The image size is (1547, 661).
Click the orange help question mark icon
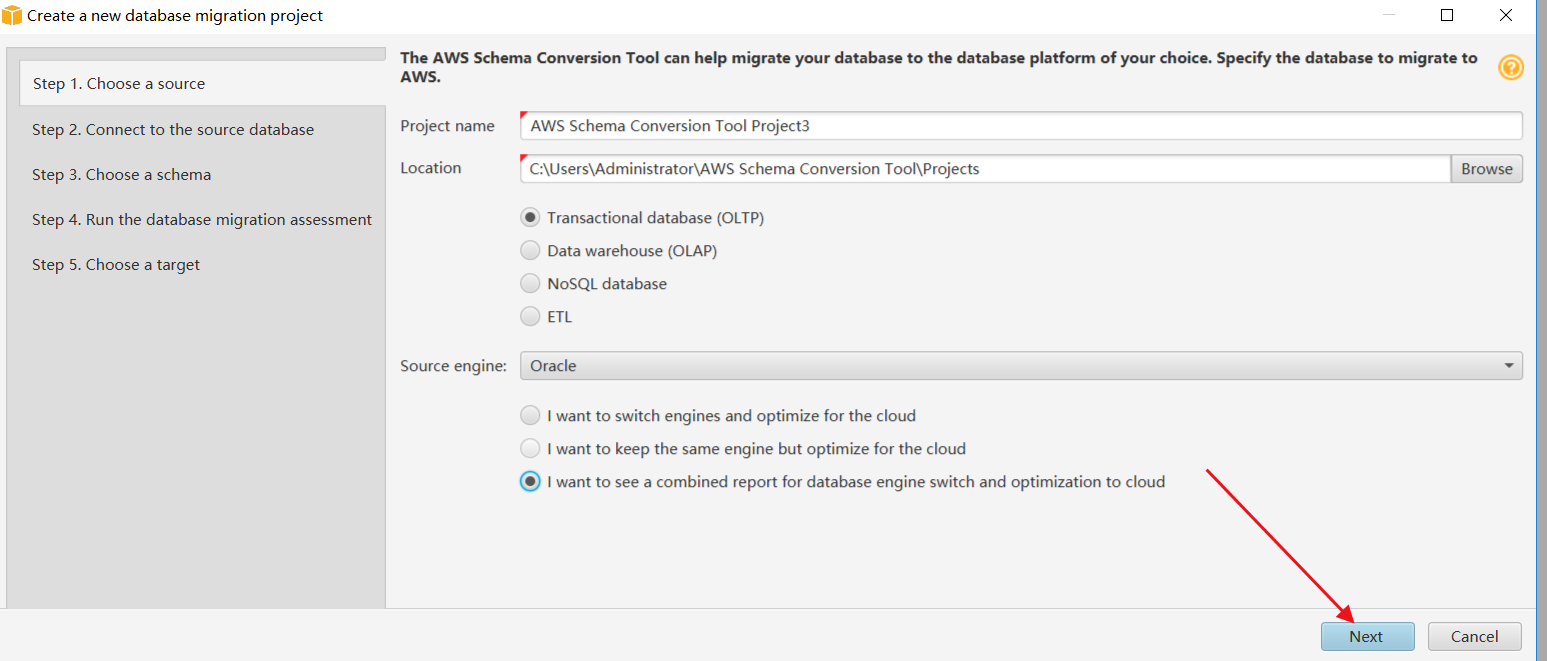(1510, 68)
